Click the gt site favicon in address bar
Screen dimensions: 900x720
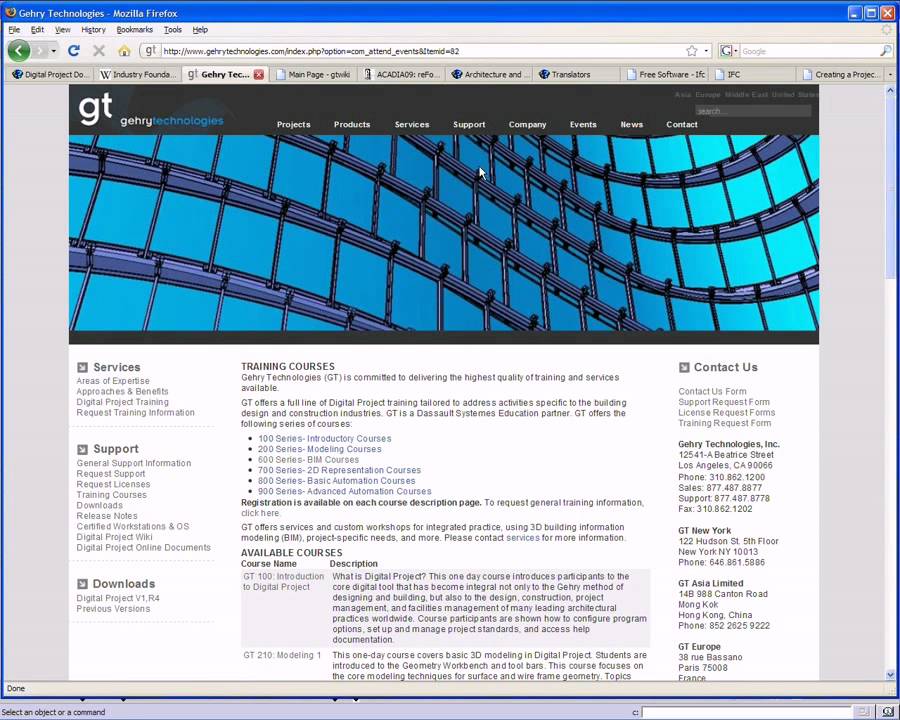(x=150, y=51)
